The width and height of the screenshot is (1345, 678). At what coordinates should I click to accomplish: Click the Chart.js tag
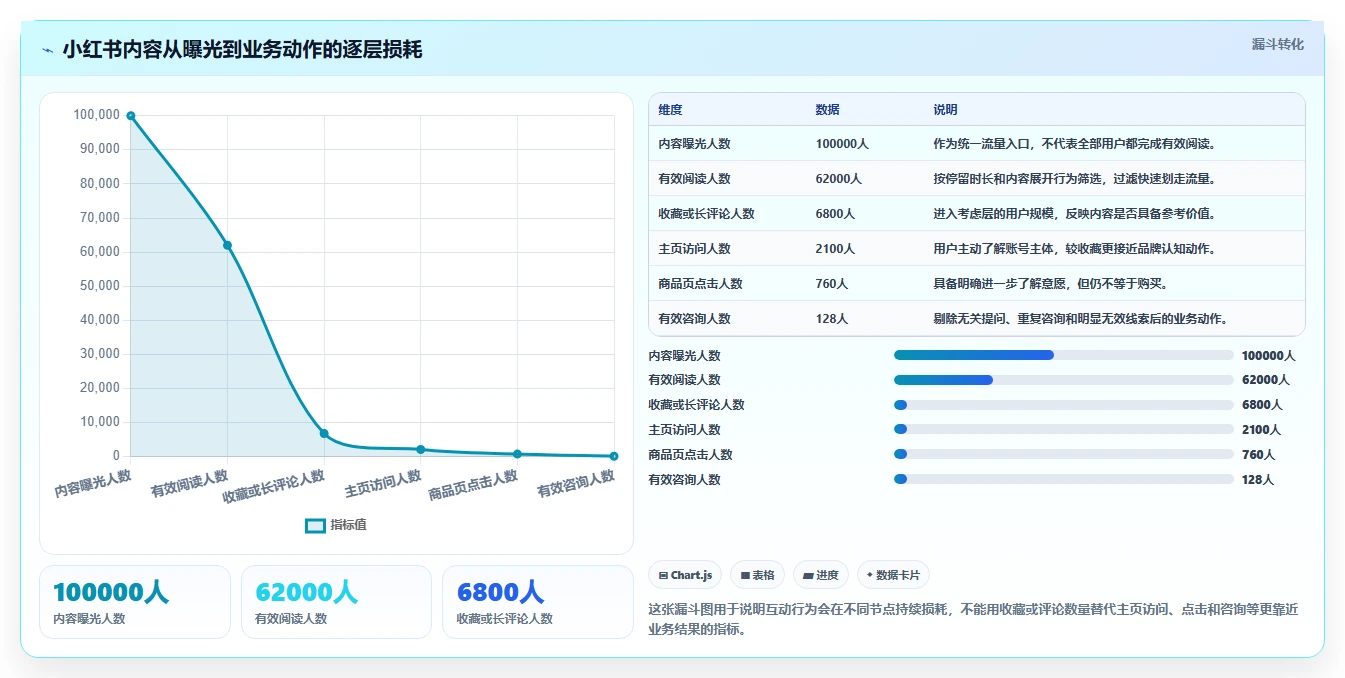pyautogui.click(x=685, y=575)
